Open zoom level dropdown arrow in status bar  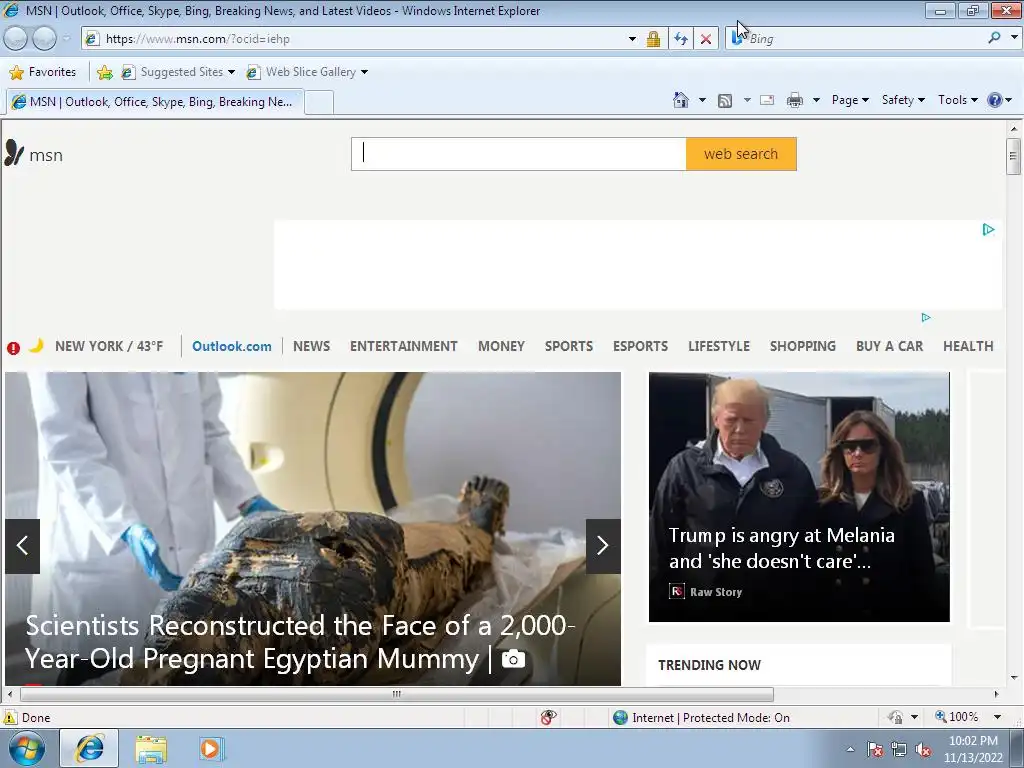pyautogui.click(x=997, y=717)
